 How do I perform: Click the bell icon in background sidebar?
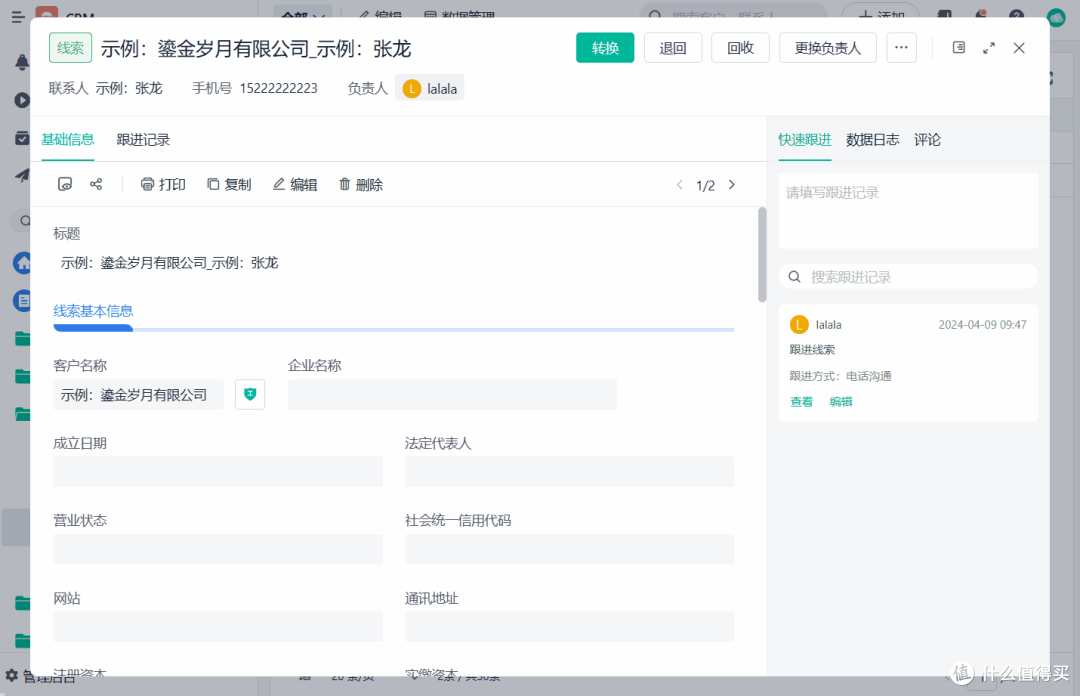22,62
